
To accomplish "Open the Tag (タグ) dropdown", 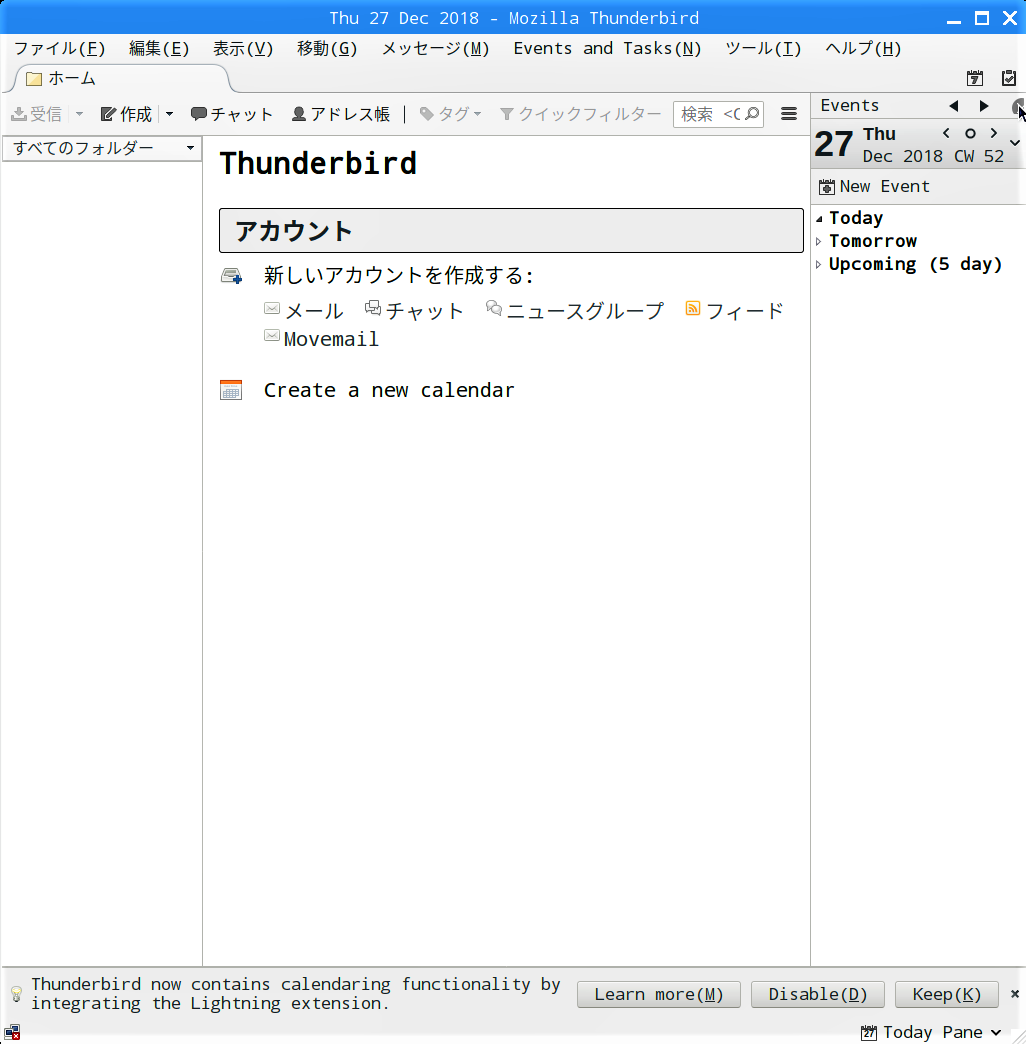I will (451, 115).
